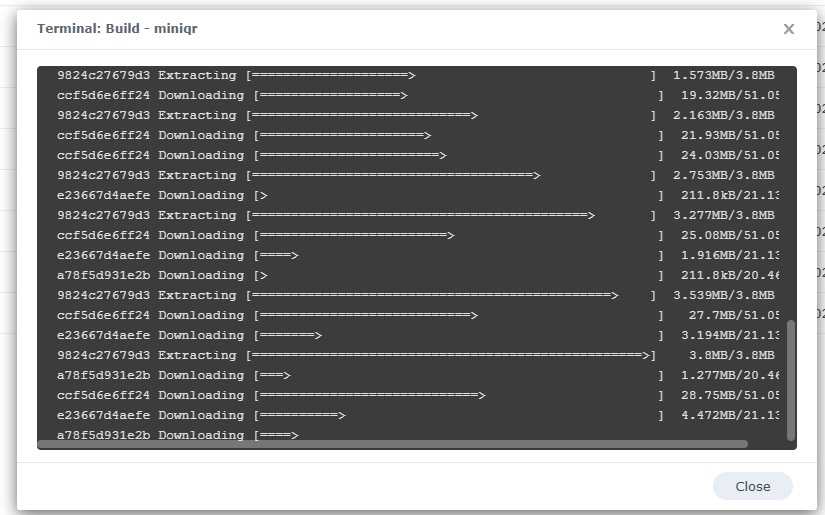The image size is (825, 515).
Task: Click the Close button at the bottom
Action: point(752,486)
